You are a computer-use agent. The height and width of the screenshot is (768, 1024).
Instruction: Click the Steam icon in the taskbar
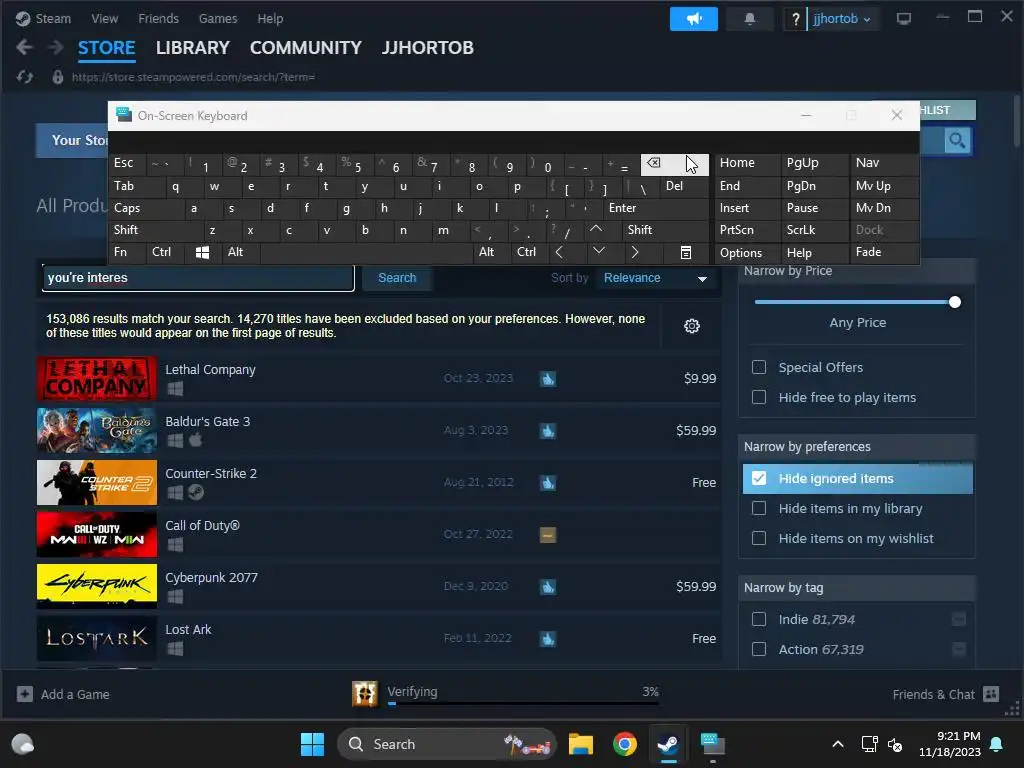coord(667,744)
